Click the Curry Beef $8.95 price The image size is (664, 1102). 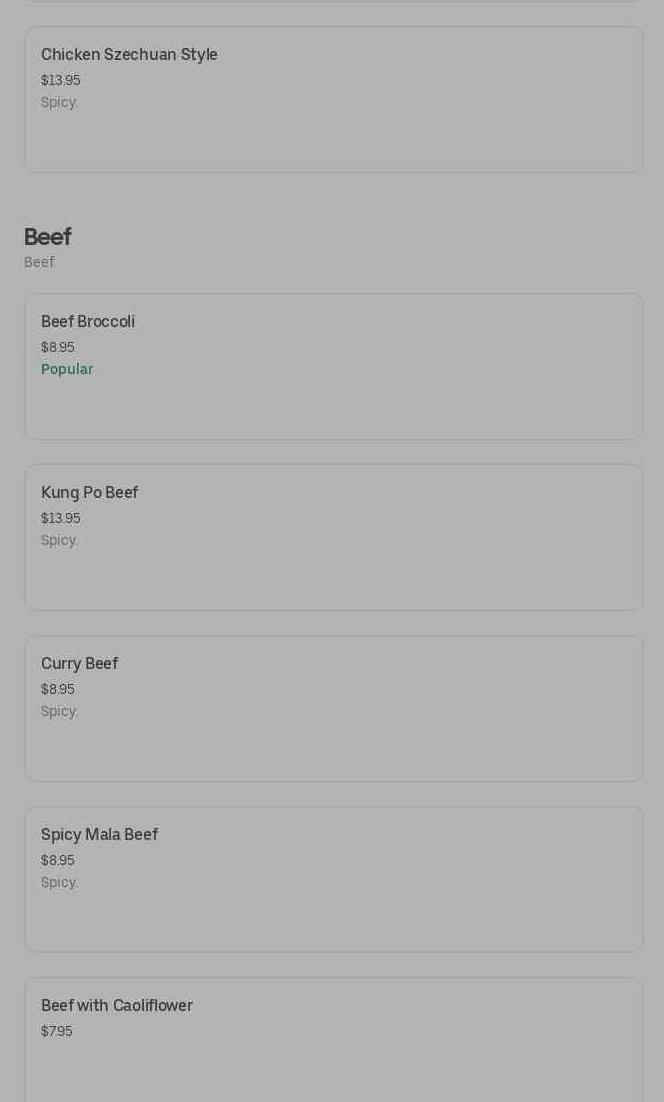[58, 689]
